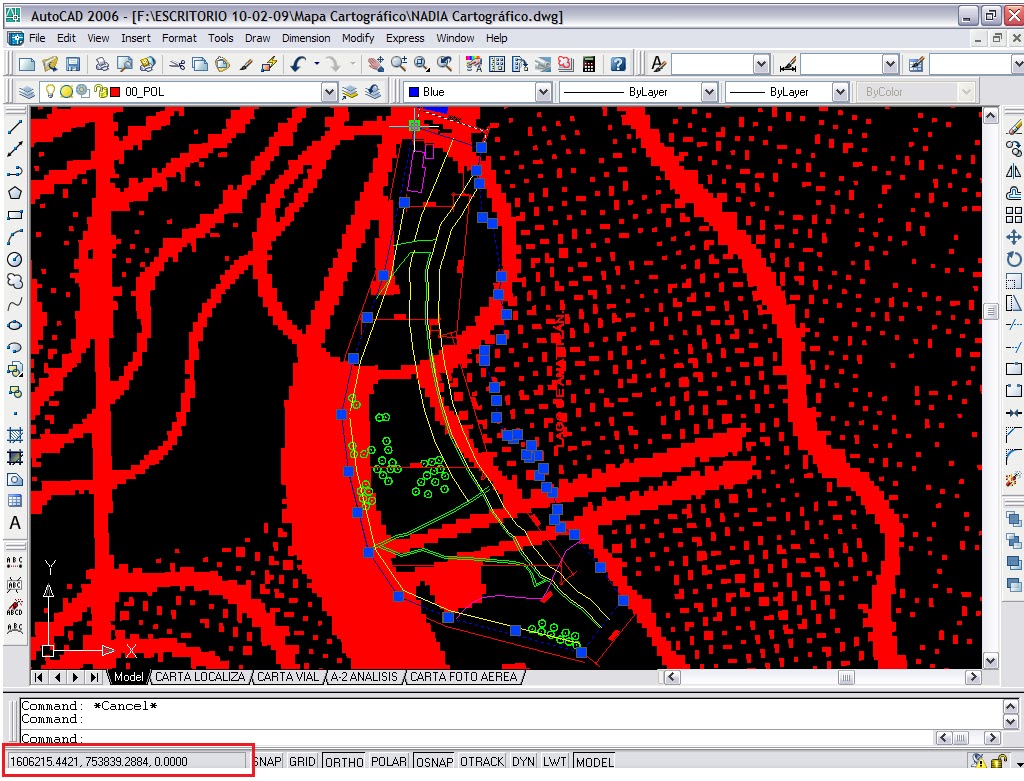Click the Save icon in toolbar
Image resolution: width=1024 pixels, height=781 pixels.
coord(73,64)
